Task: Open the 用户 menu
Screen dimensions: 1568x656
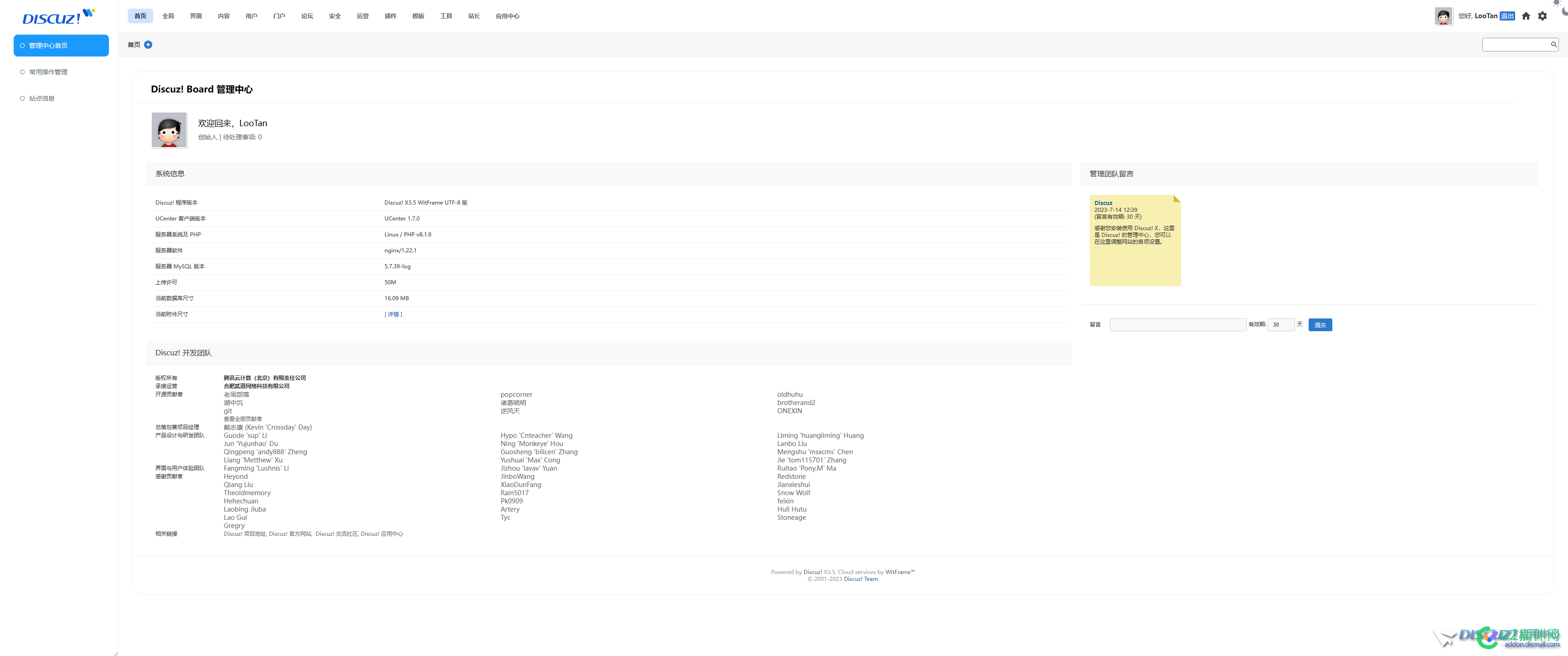Action: point(252,16)
